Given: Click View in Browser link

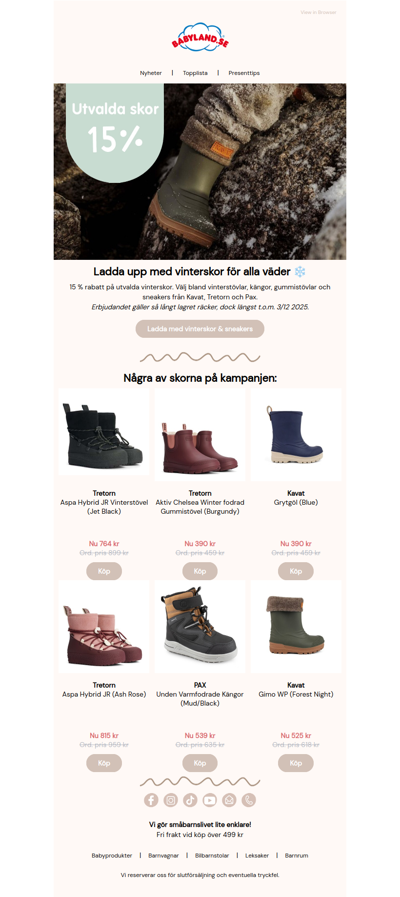Looking at the screenshot, I should [319, 12].
